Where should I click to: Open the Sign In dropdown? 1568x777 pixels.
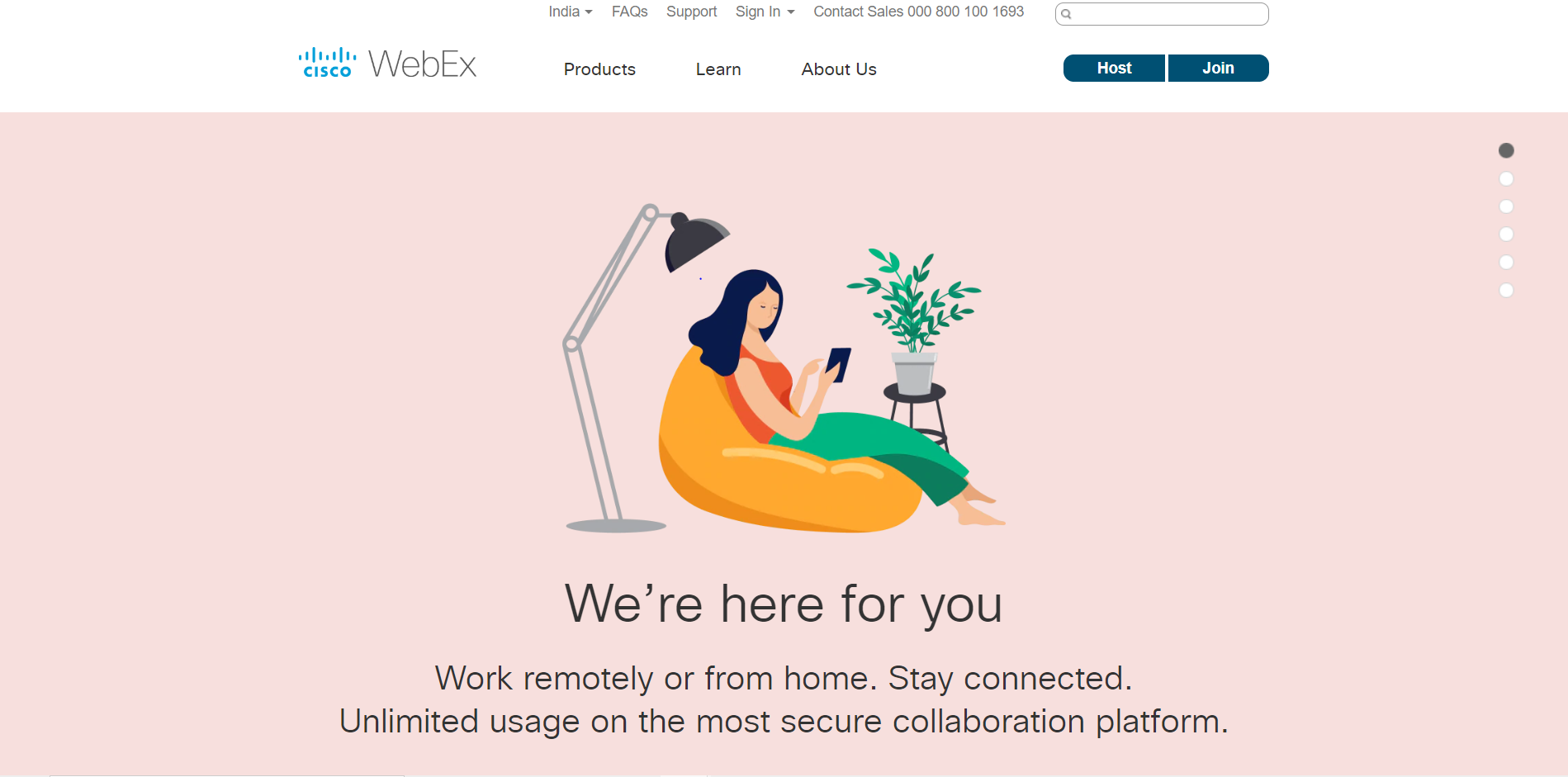tap(765, 12)
